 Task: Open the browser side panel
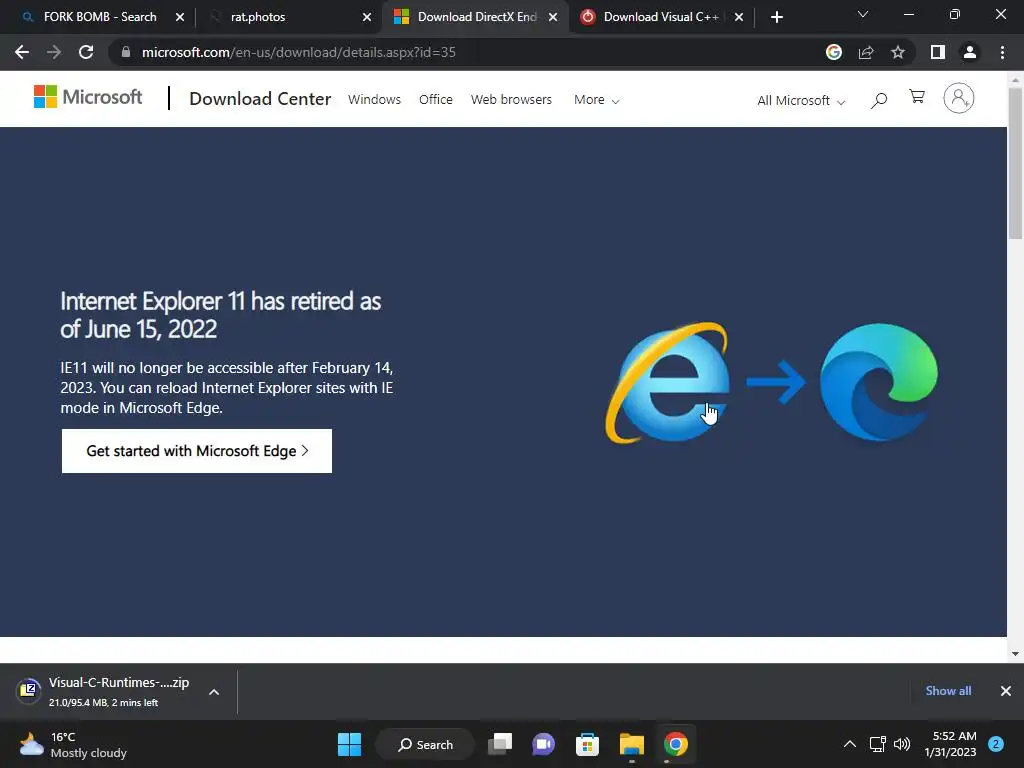[x=938, y=52]
